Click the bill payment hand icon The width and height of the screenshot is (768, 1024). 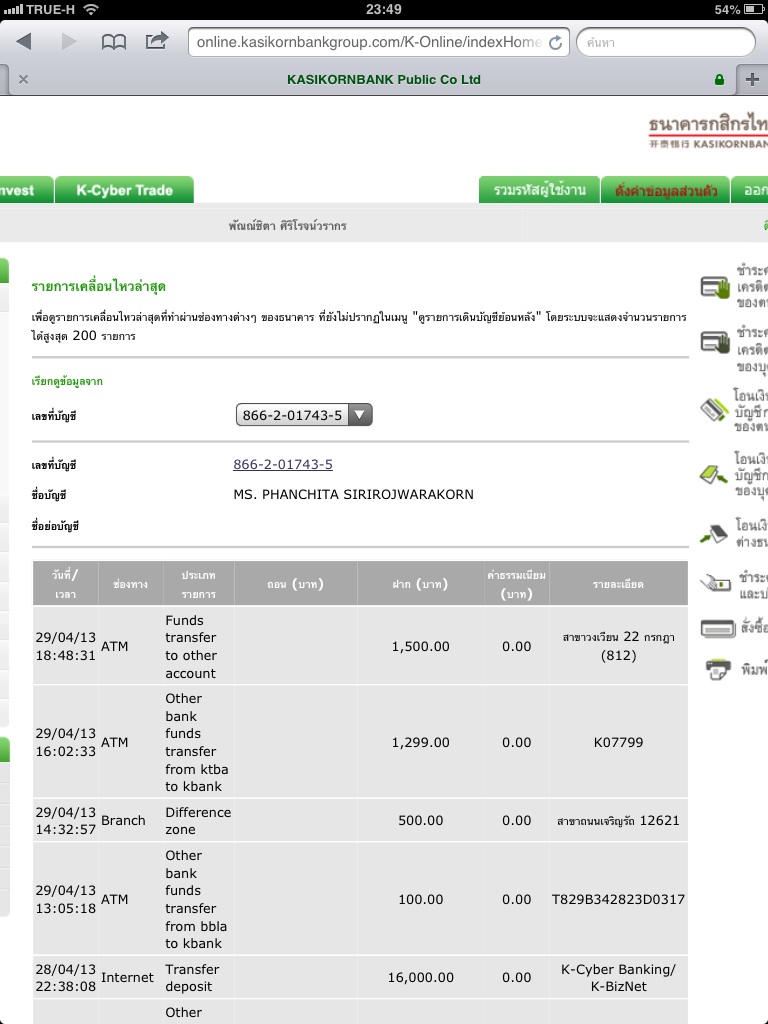click(716, 581)
